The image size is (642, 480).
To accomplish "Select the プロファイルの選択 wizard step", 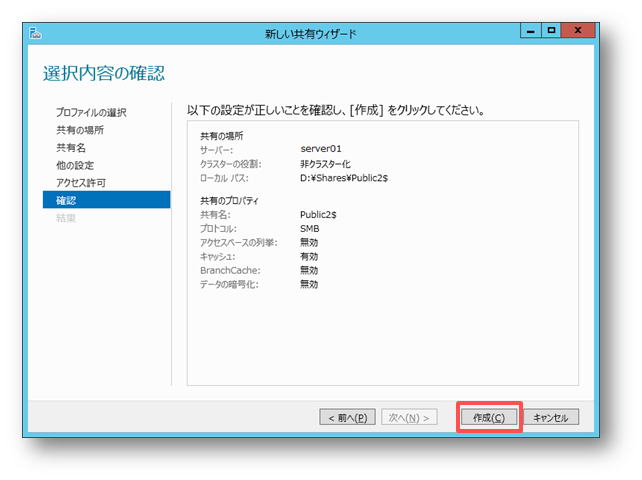I will pos(91,112).
